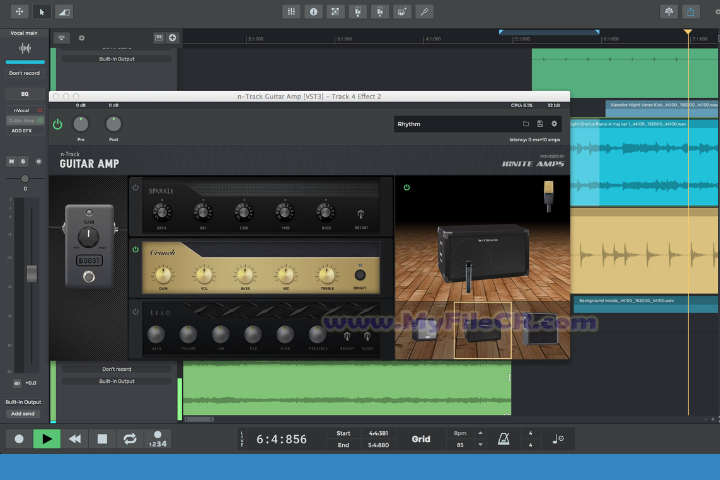Add a new track with plus icon

click(x=172, y=38)
